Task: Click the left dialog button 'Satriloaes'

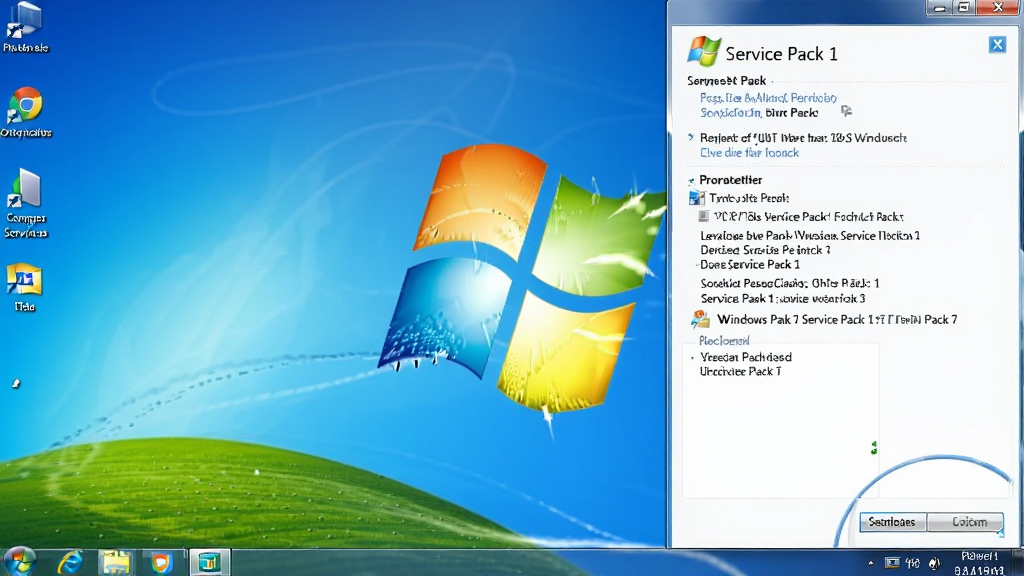Action: click(892, 522)
